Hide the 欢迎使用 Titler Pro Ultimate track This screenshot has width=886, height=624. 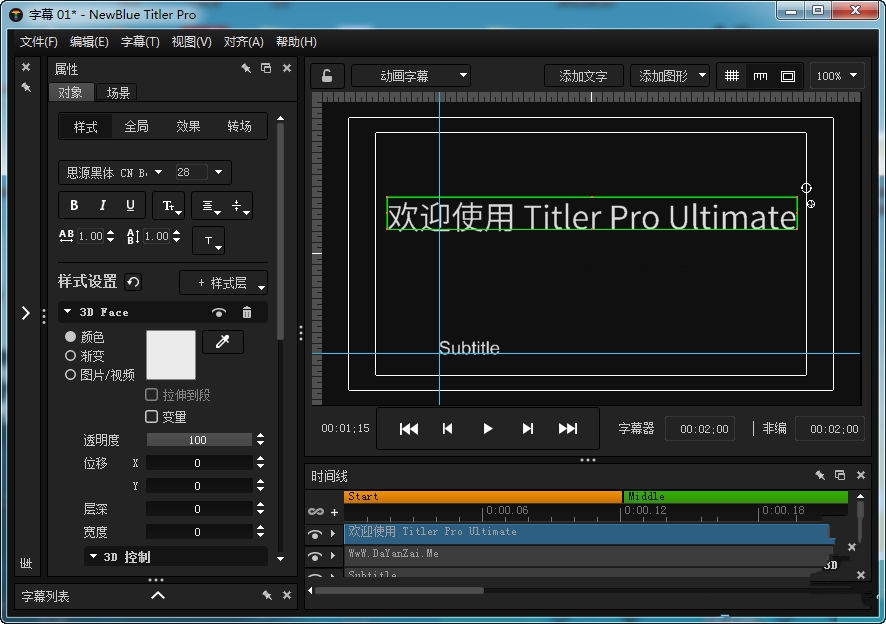coord(315,534)
